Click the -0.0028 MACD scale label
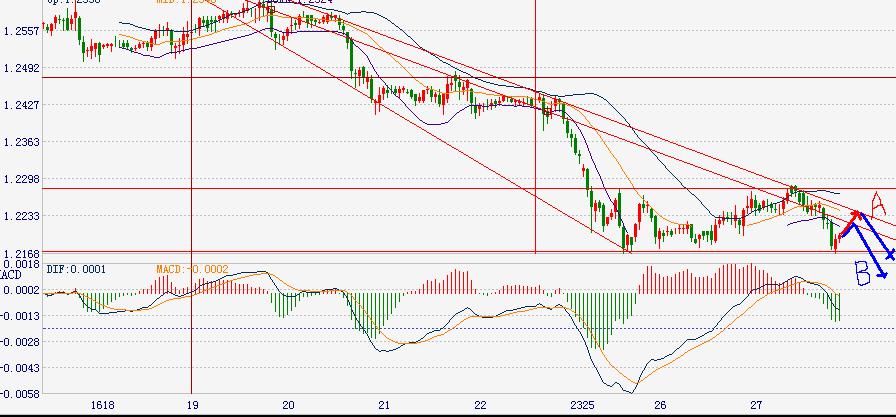The height and width of the screenshot is (417, 896). coord(19,342)
